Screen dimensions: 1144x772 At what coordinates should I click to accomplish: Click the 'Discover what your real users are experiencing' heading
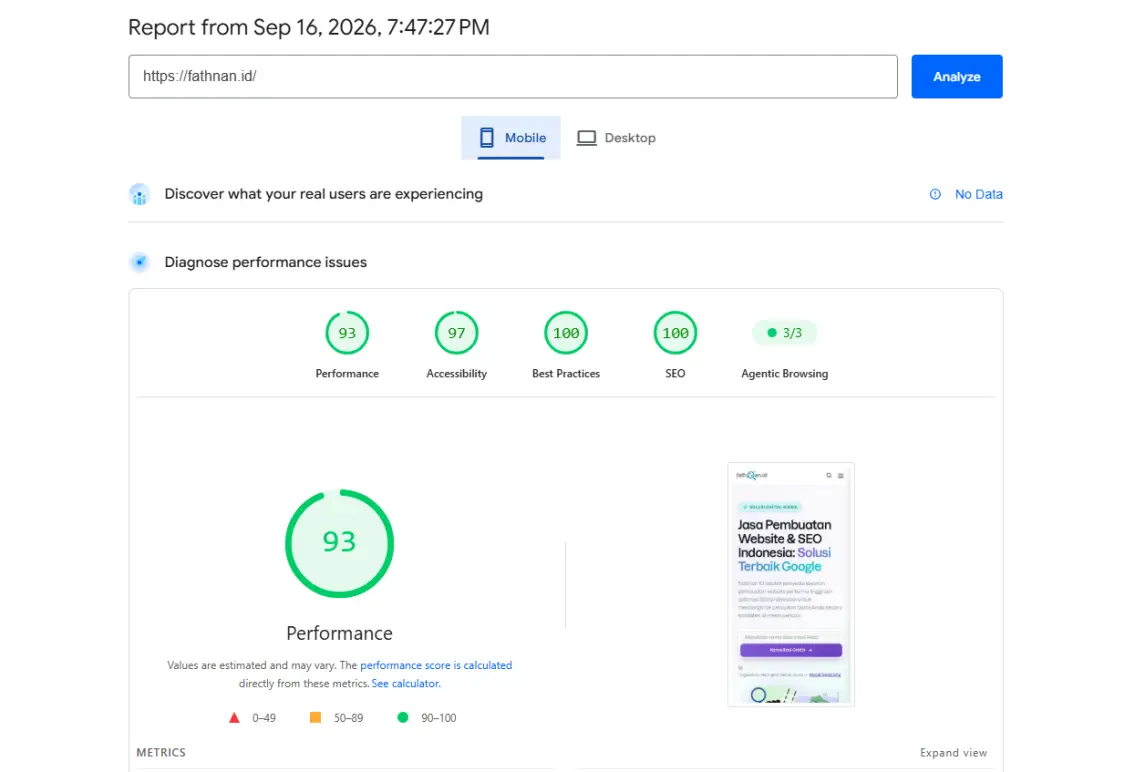click(x=323, y=194)
